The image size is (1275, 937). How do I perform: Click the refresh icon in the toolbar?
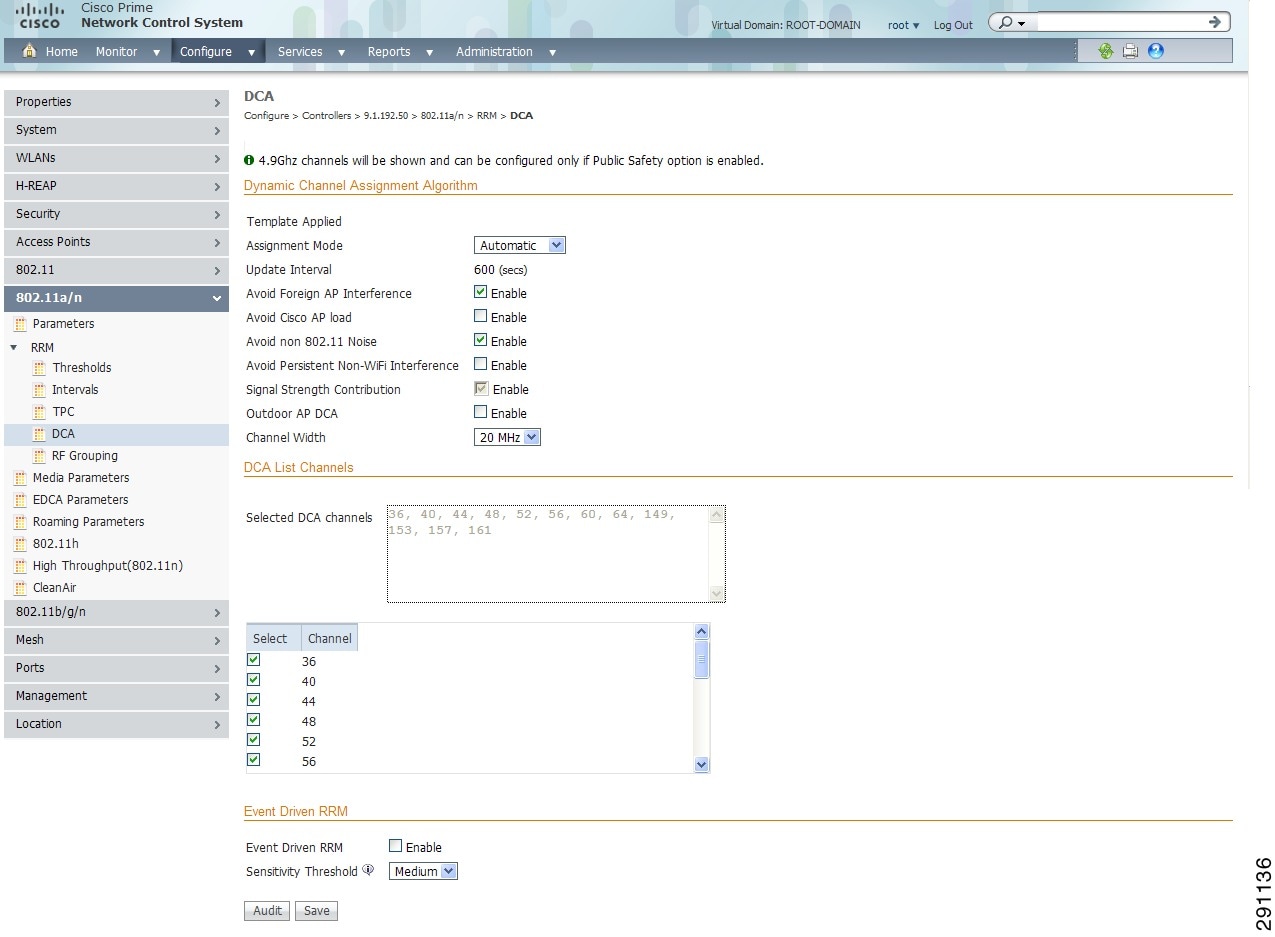point(1106,51)
